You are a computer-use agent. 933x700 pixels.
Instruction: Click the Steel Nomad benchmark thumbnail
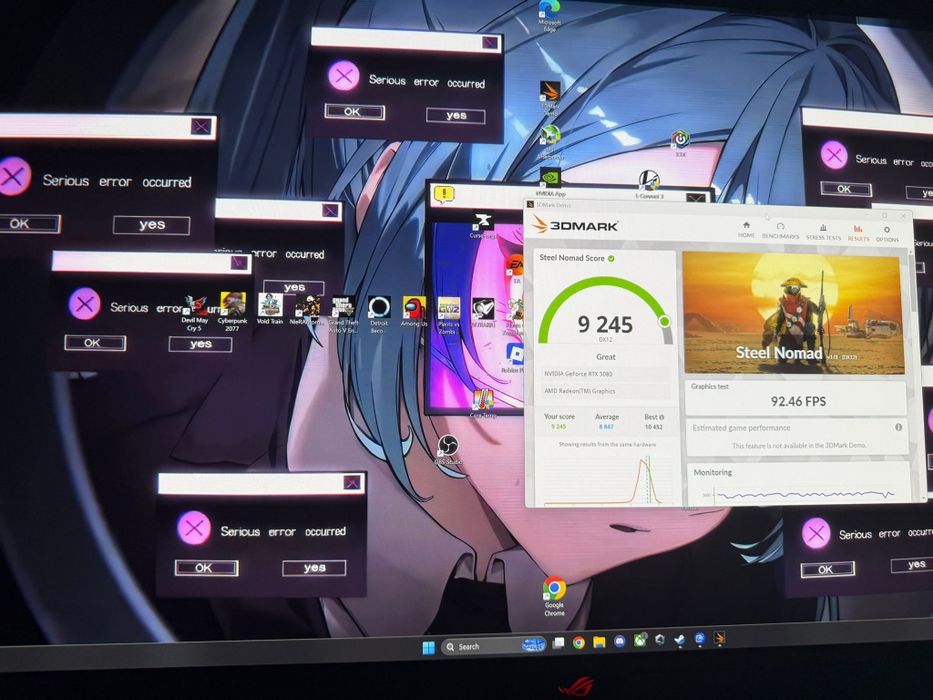click(x=793, y=313)
